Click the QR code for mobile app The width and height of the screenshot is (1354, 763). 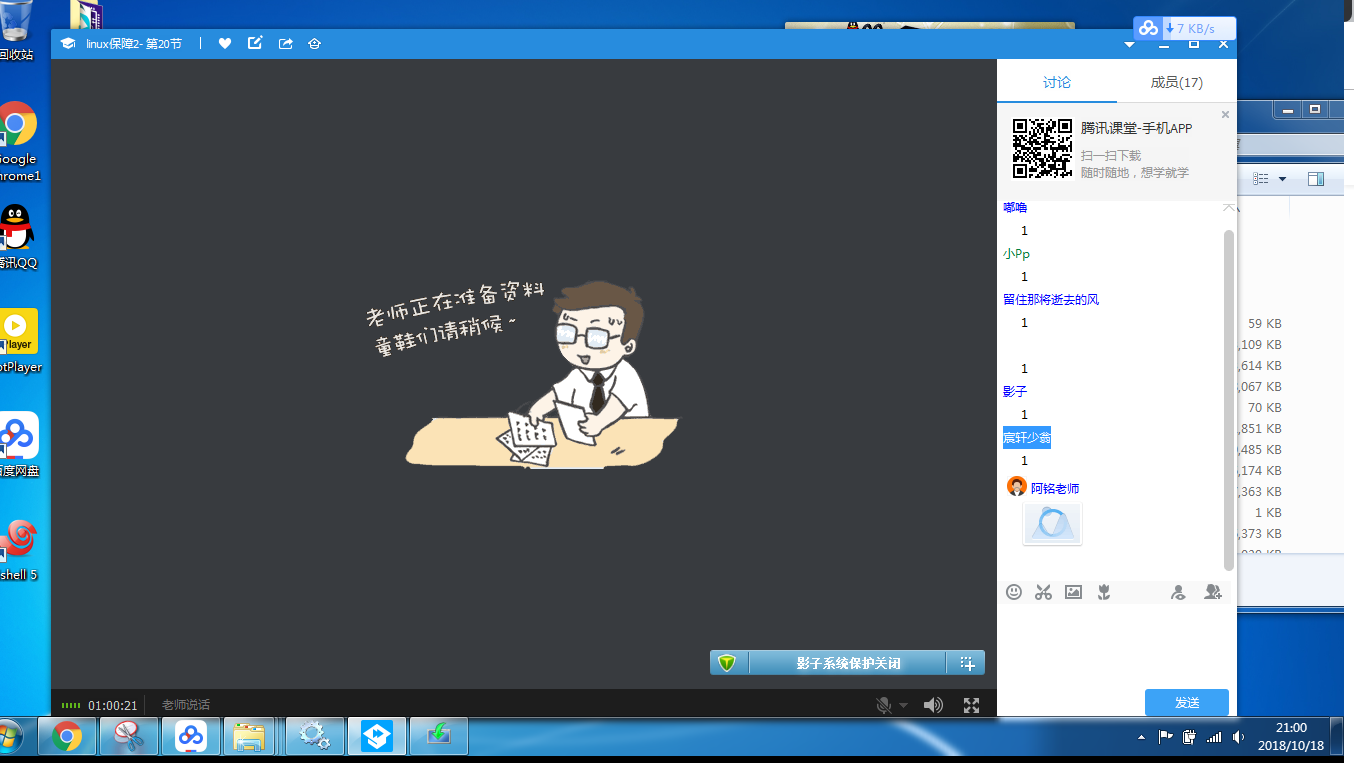[1043, 148]
